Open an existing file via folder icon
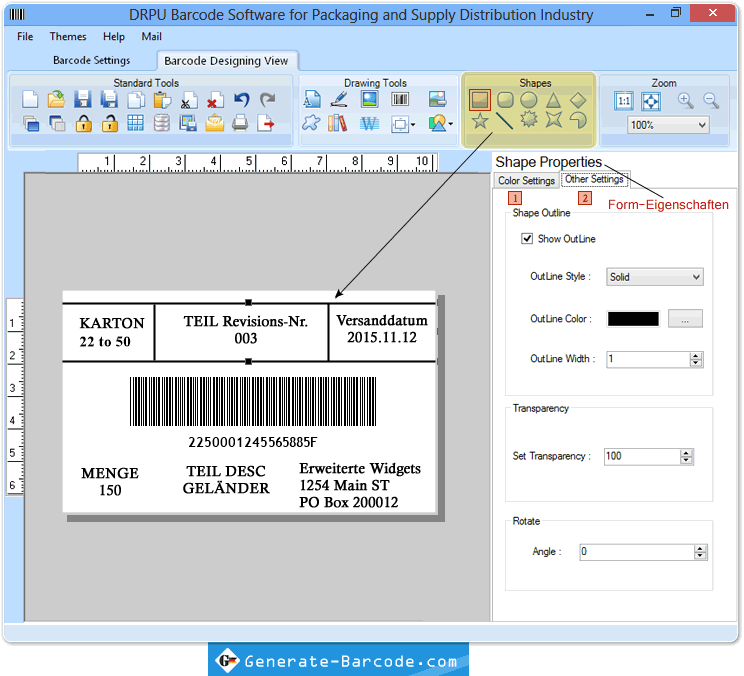744x676 pixels. pyautogui.click(x=56, y=100)
